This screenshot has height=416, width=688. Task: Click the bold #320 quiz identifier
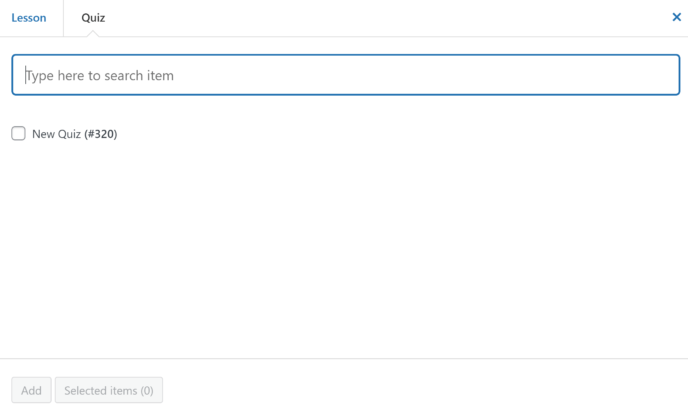click(100, 134)
